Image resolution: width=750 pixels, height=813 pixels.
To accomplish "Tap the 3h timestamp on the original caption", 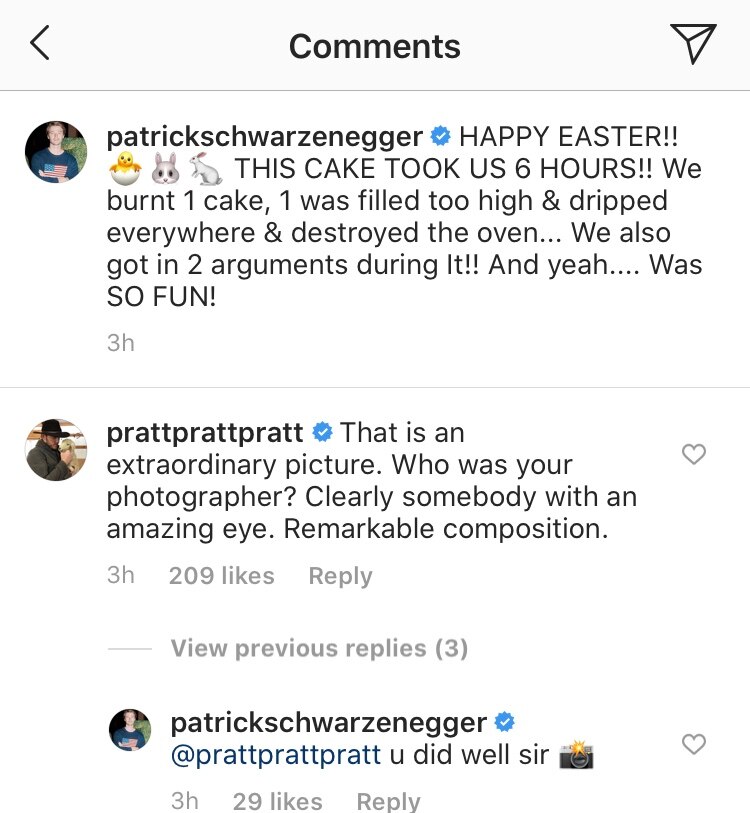I will [122, 341].
